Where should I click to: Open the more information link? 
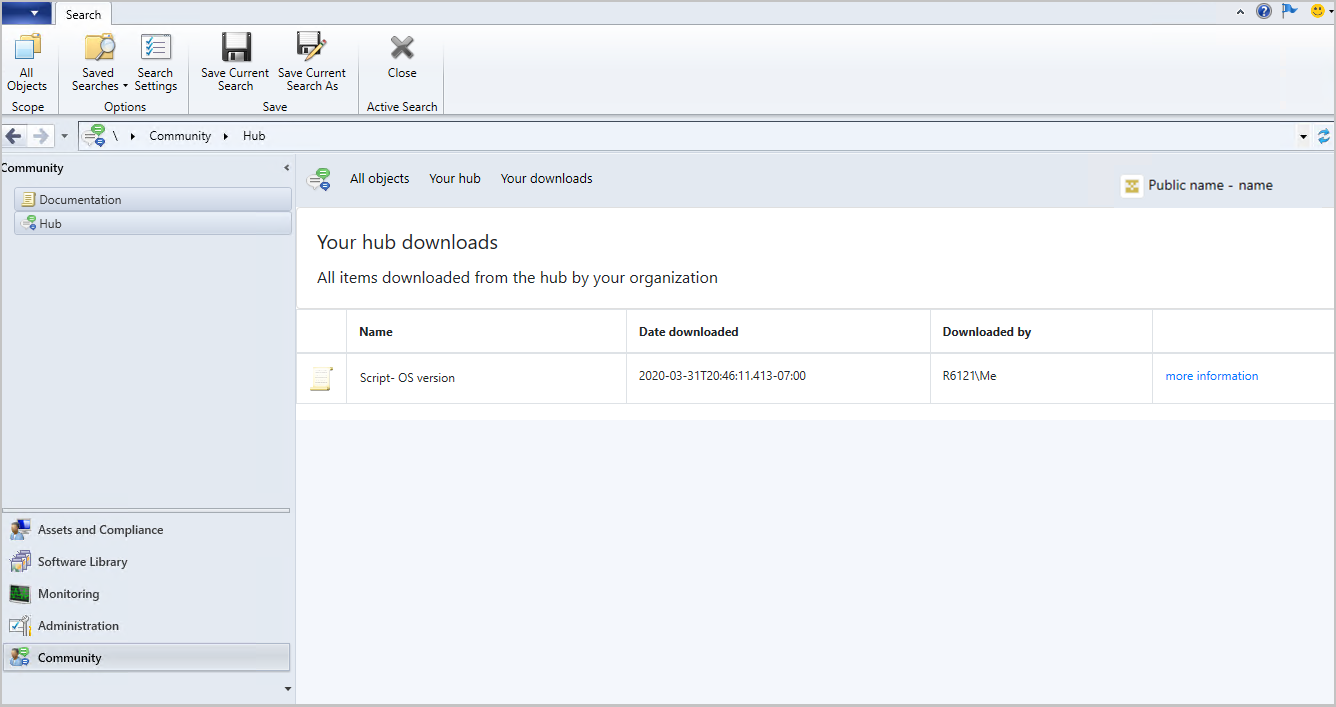1211,376
